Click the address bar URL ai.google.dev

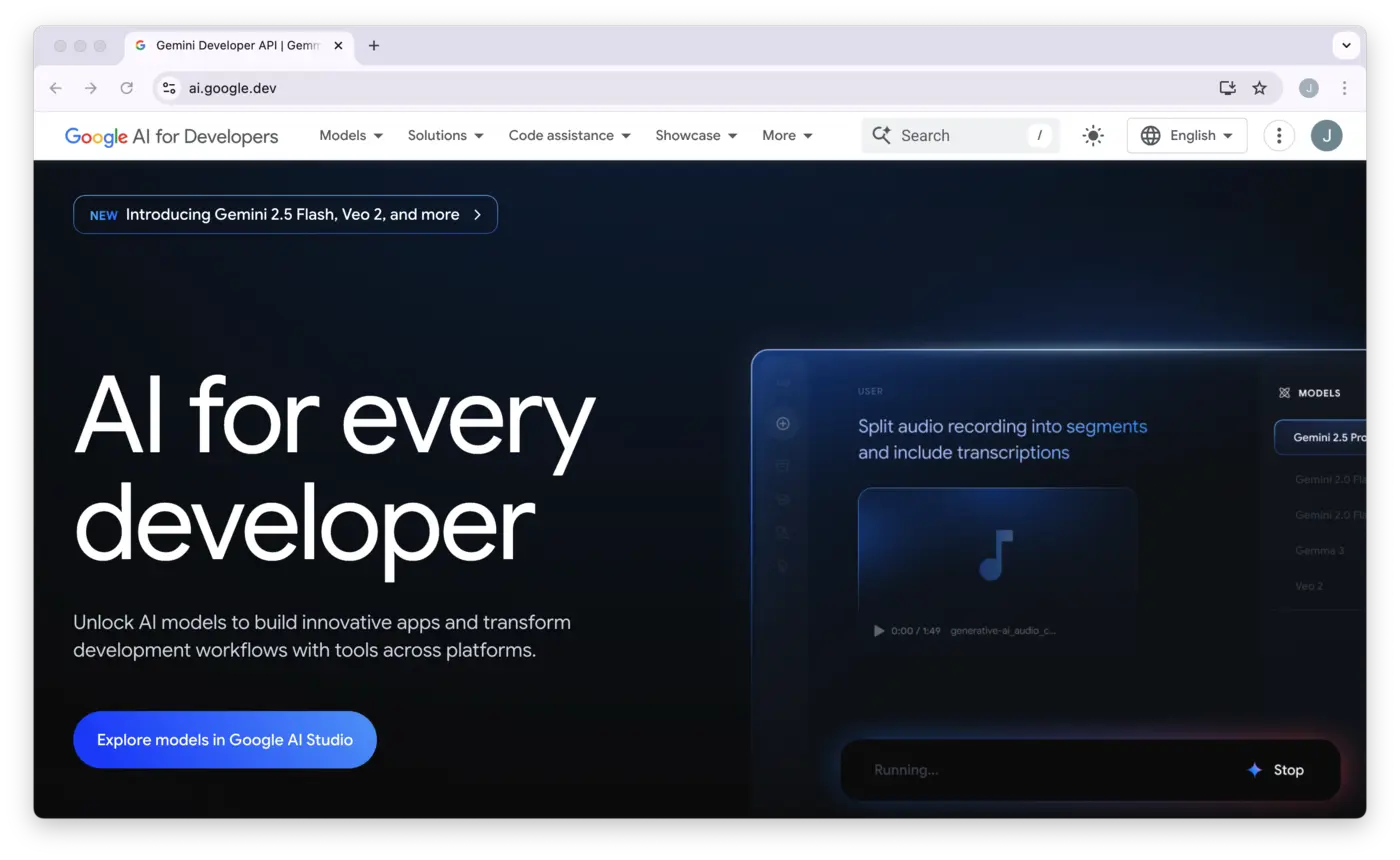click(x=233, y=88)
